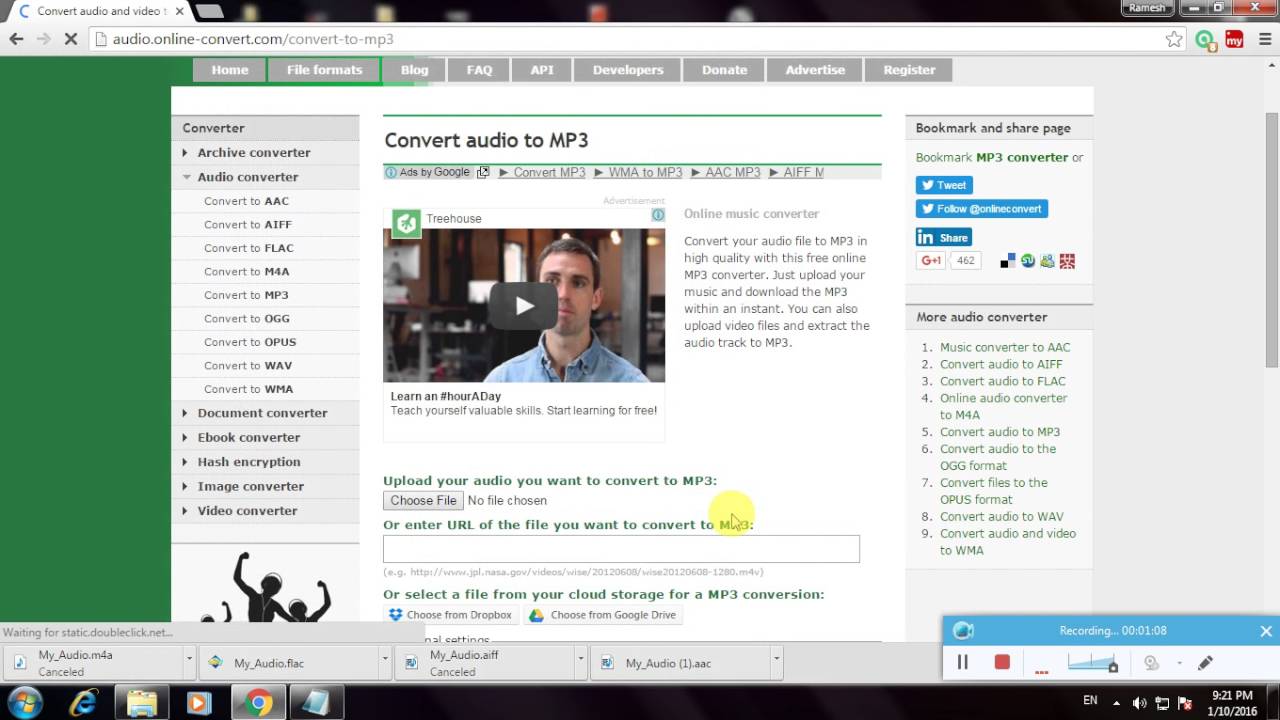This screenshot has height=720, width=1280.
Task: Click the LinkedIn Share button
Action: click(944, 238)
